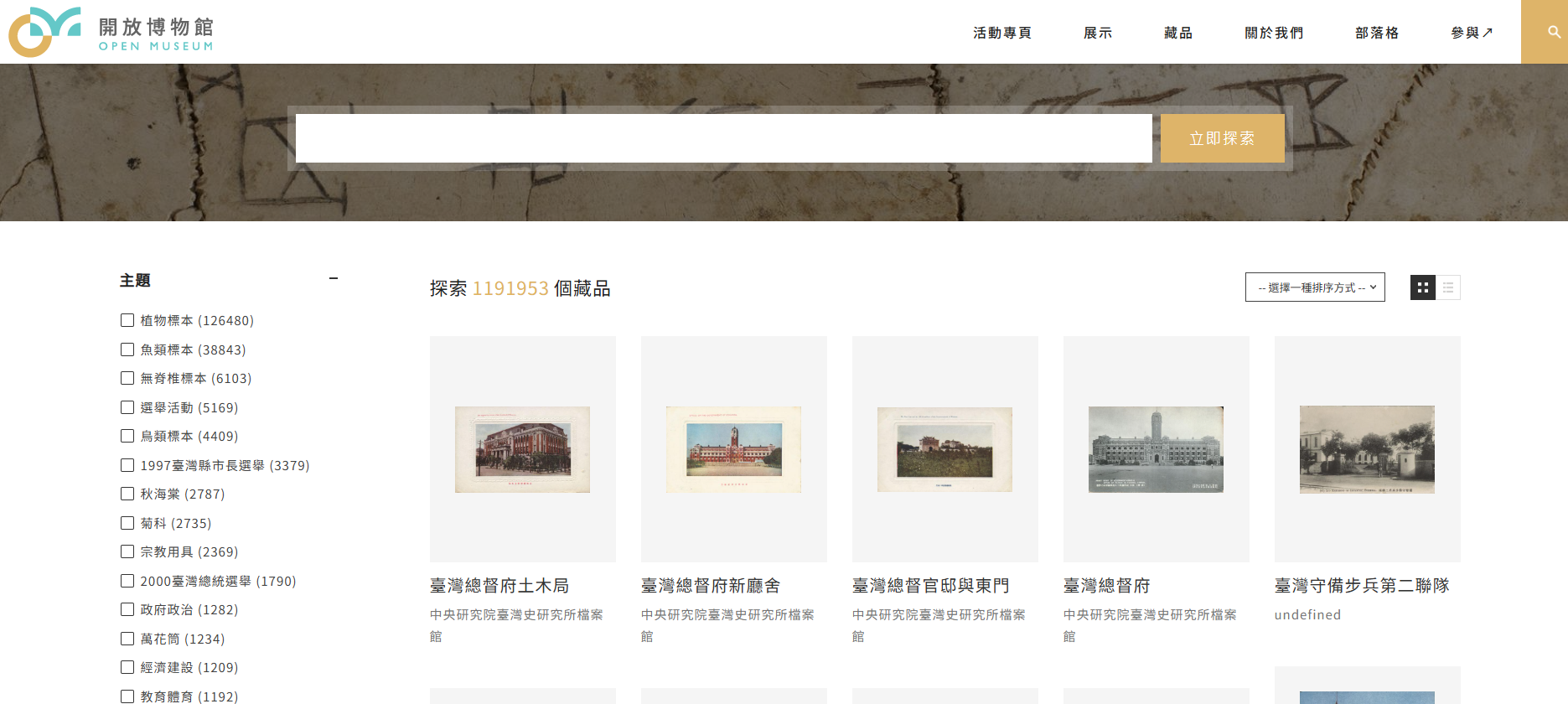Open the 活動專頁 menu

[x=1002, y=33]
